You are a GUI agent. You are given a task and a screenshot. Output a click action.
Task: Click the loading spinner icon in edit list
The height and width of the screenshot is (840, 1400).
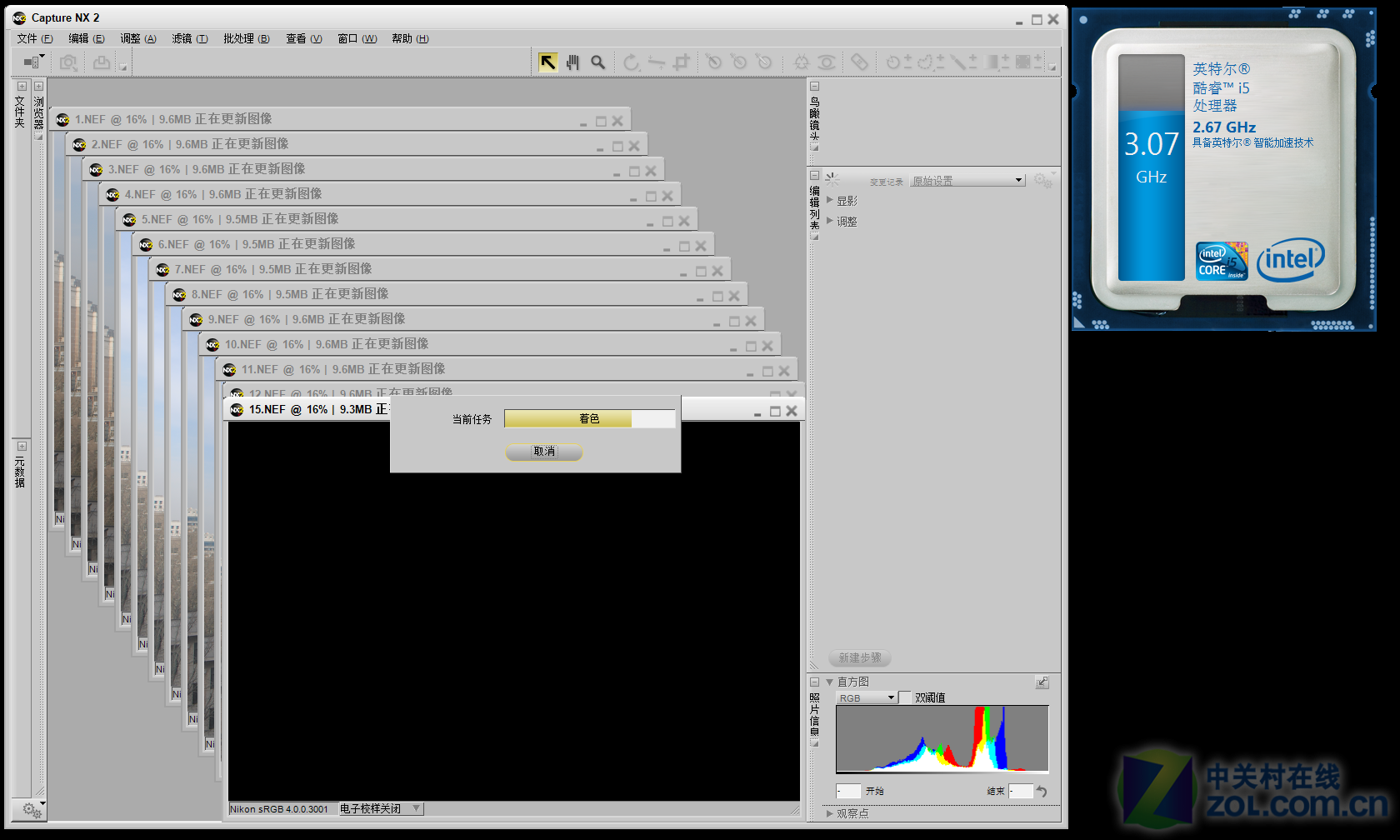coord(832,179)
